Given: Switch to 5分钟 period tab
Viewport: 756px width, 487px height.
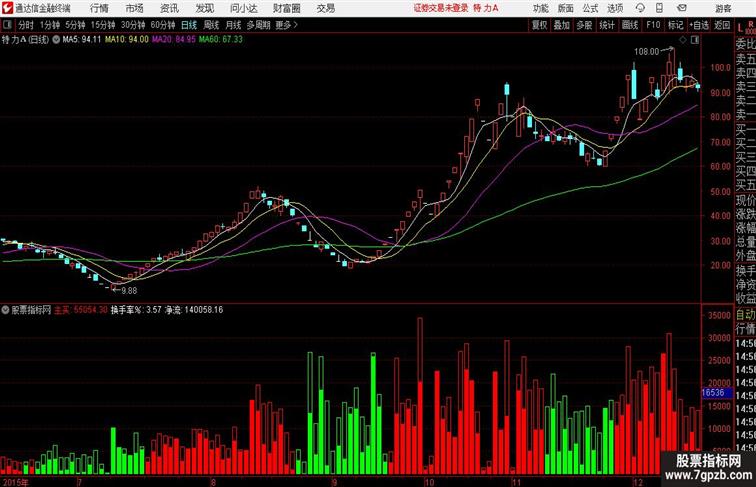Looking at the screenshot, I should (75, 25).
